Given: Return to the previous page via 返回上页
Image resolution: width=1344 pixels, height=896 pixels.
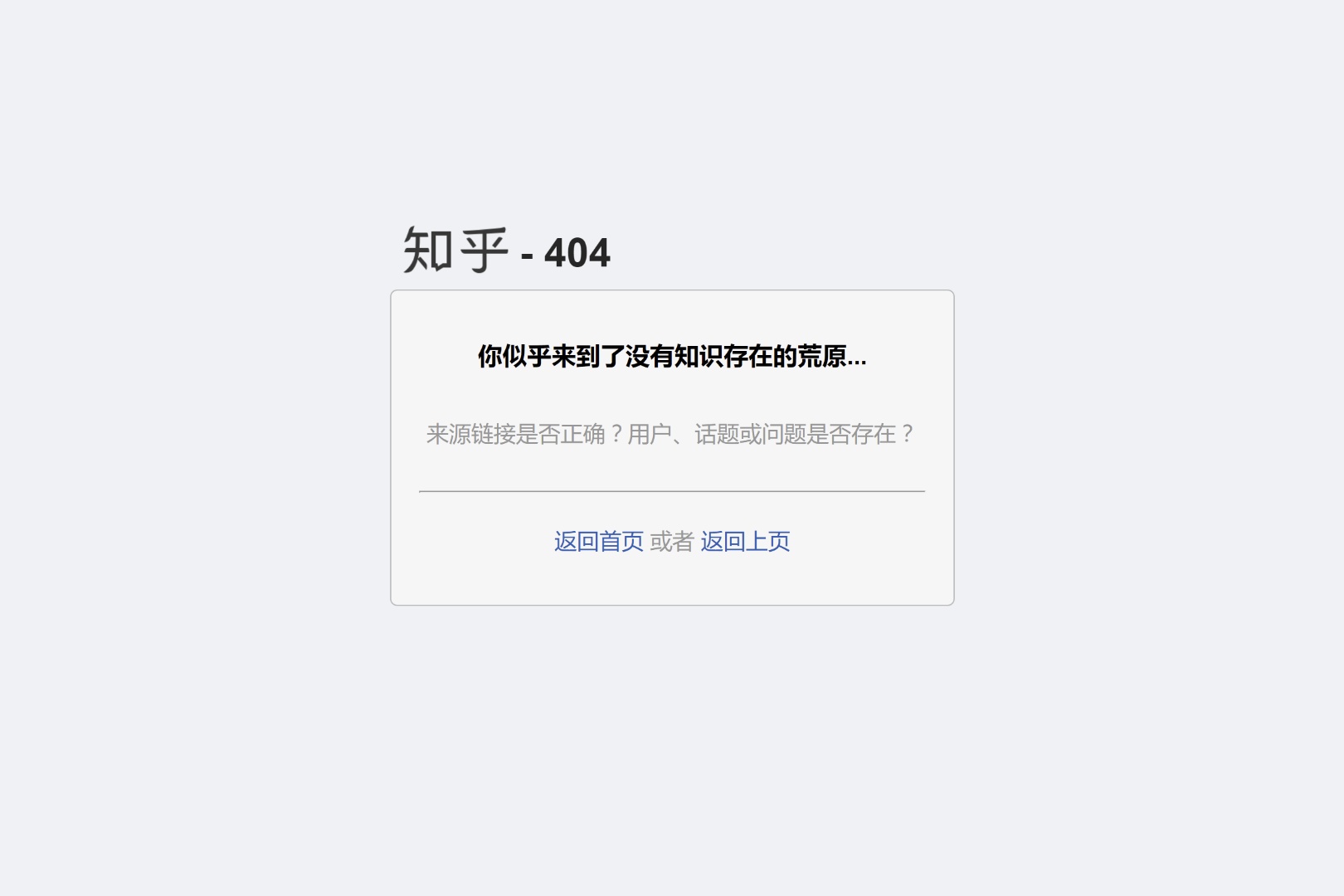Looking at the screenshot, I should point(745,542).
